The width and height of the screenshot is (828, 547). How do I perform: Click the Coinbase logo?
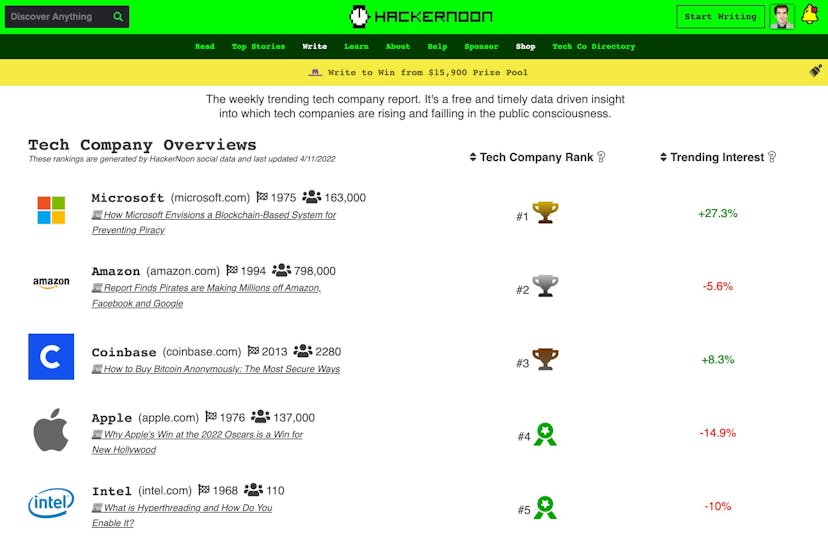click(x=51, y=356)
